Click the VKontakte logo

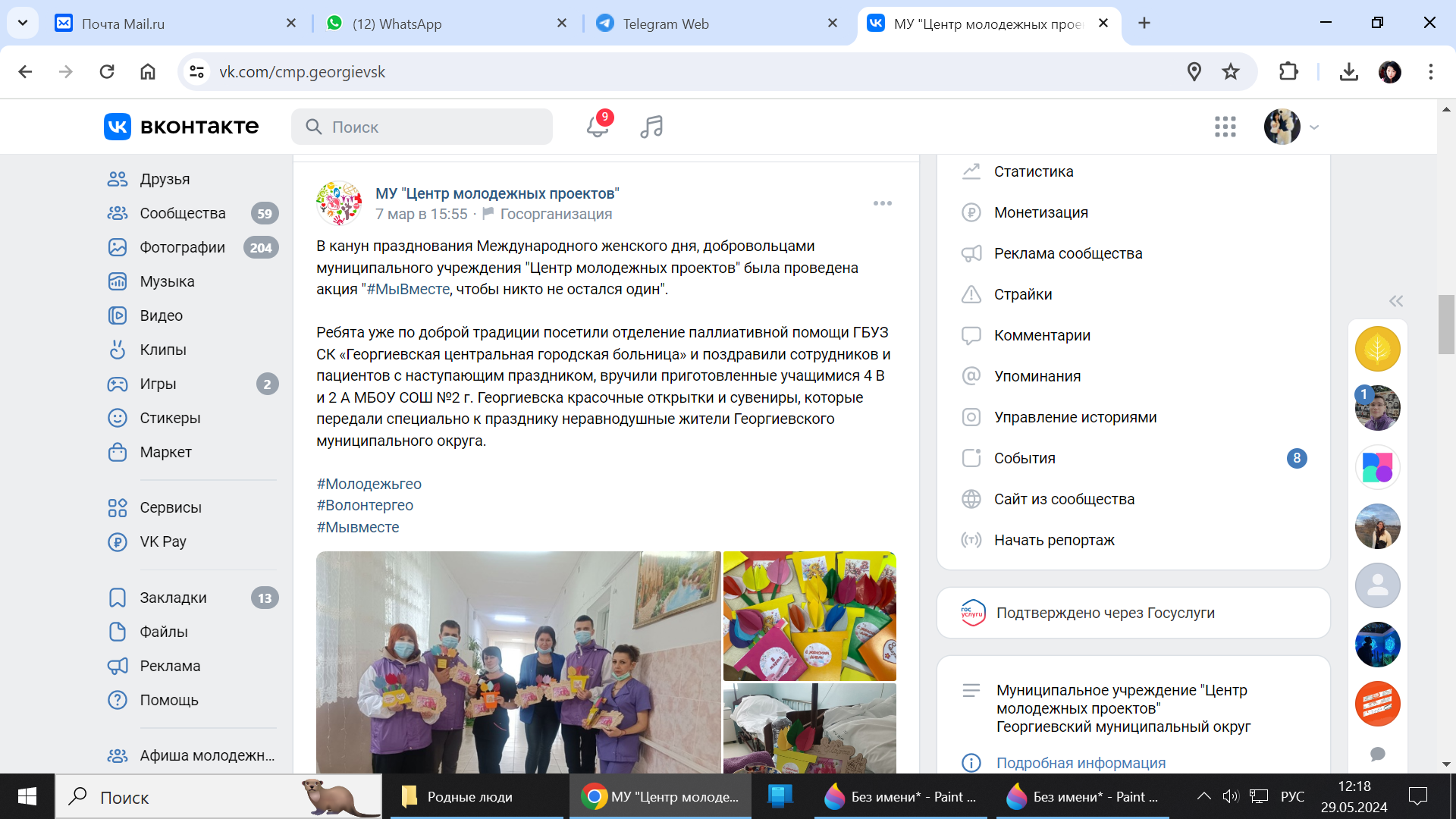[182, 127]
